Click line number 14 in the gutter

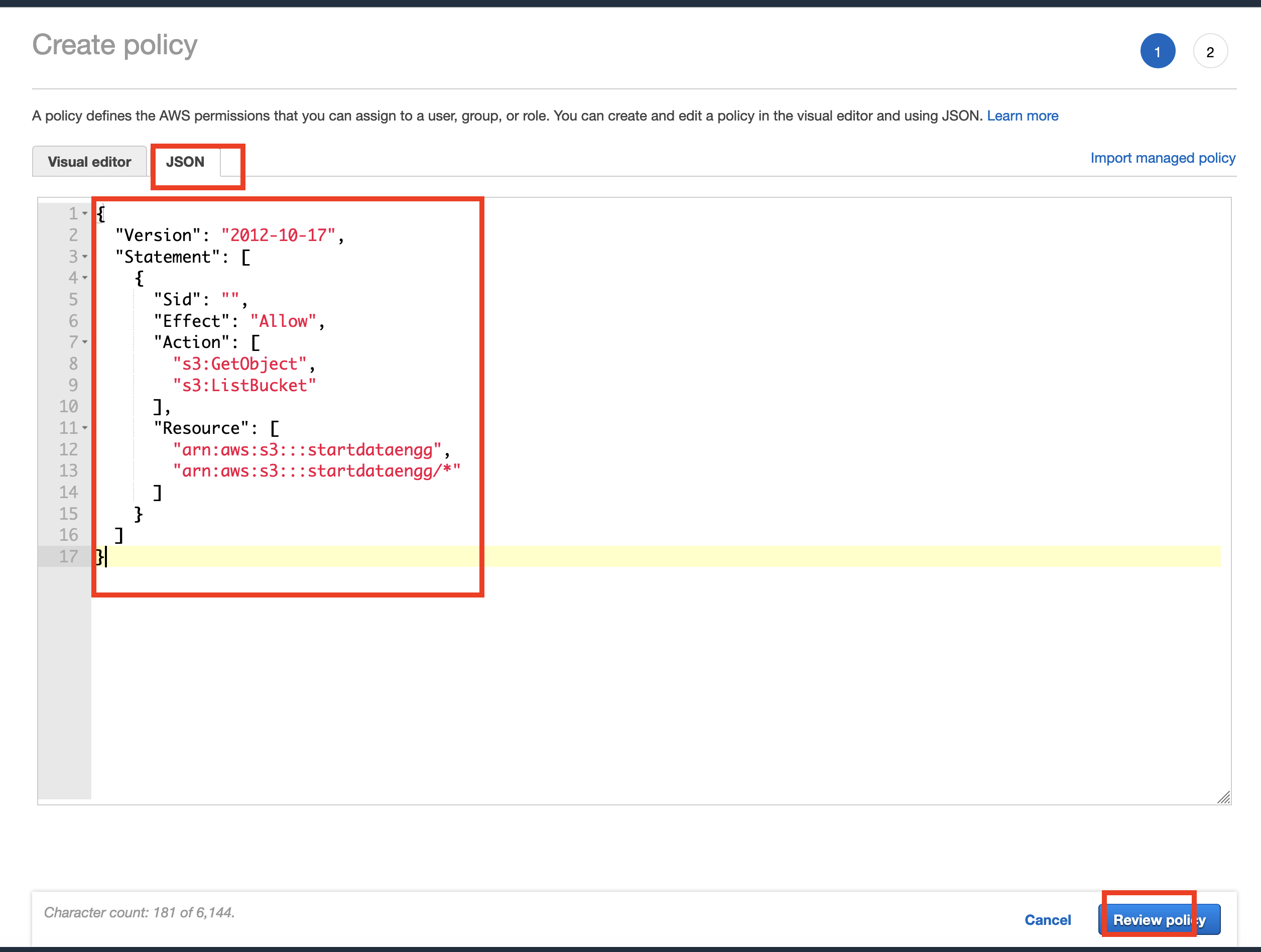(x=68, y=493)
